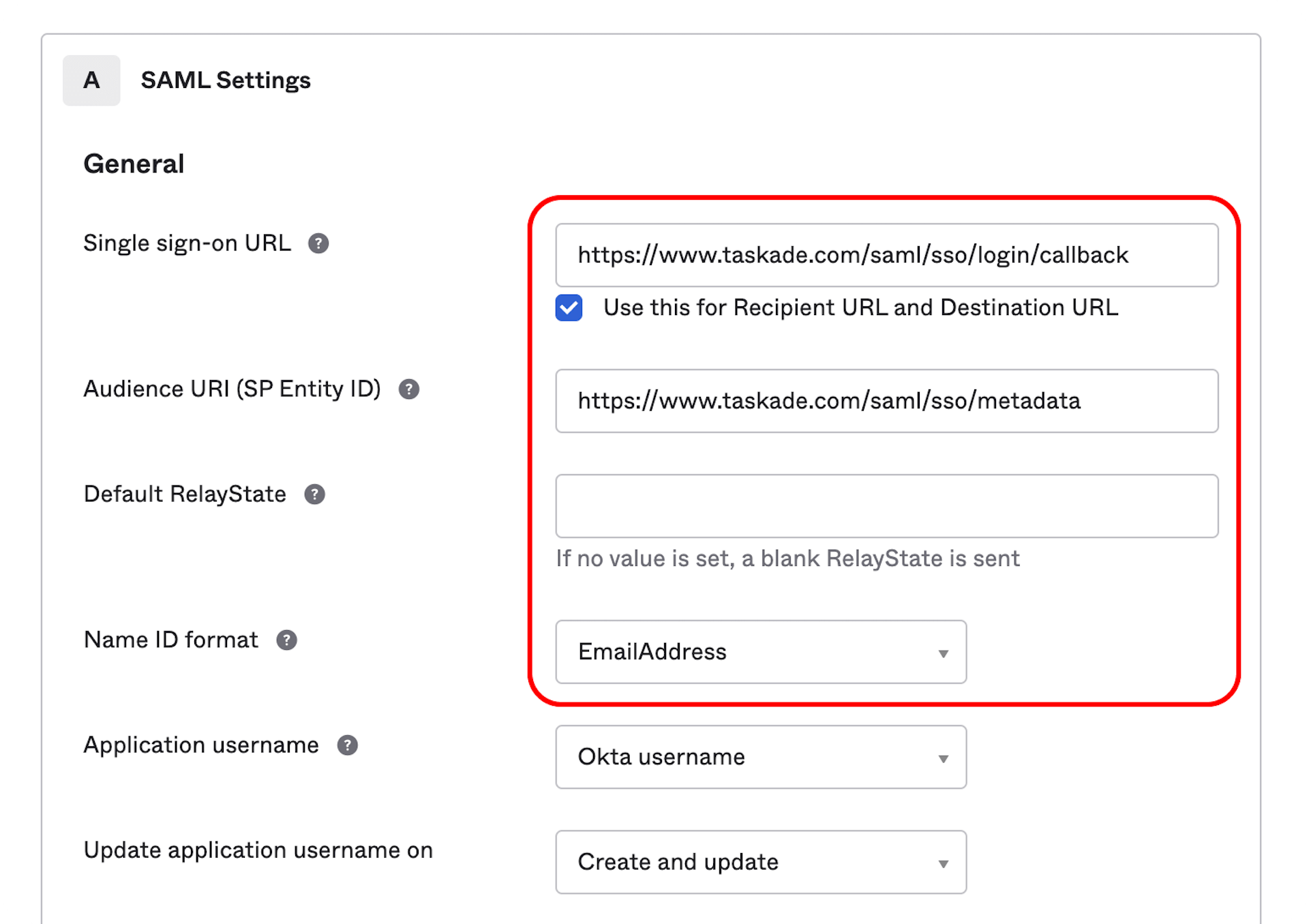Click the empty Default RelayState field
This screenshot has width=1309, height=924.
click(x=886, y=506)
